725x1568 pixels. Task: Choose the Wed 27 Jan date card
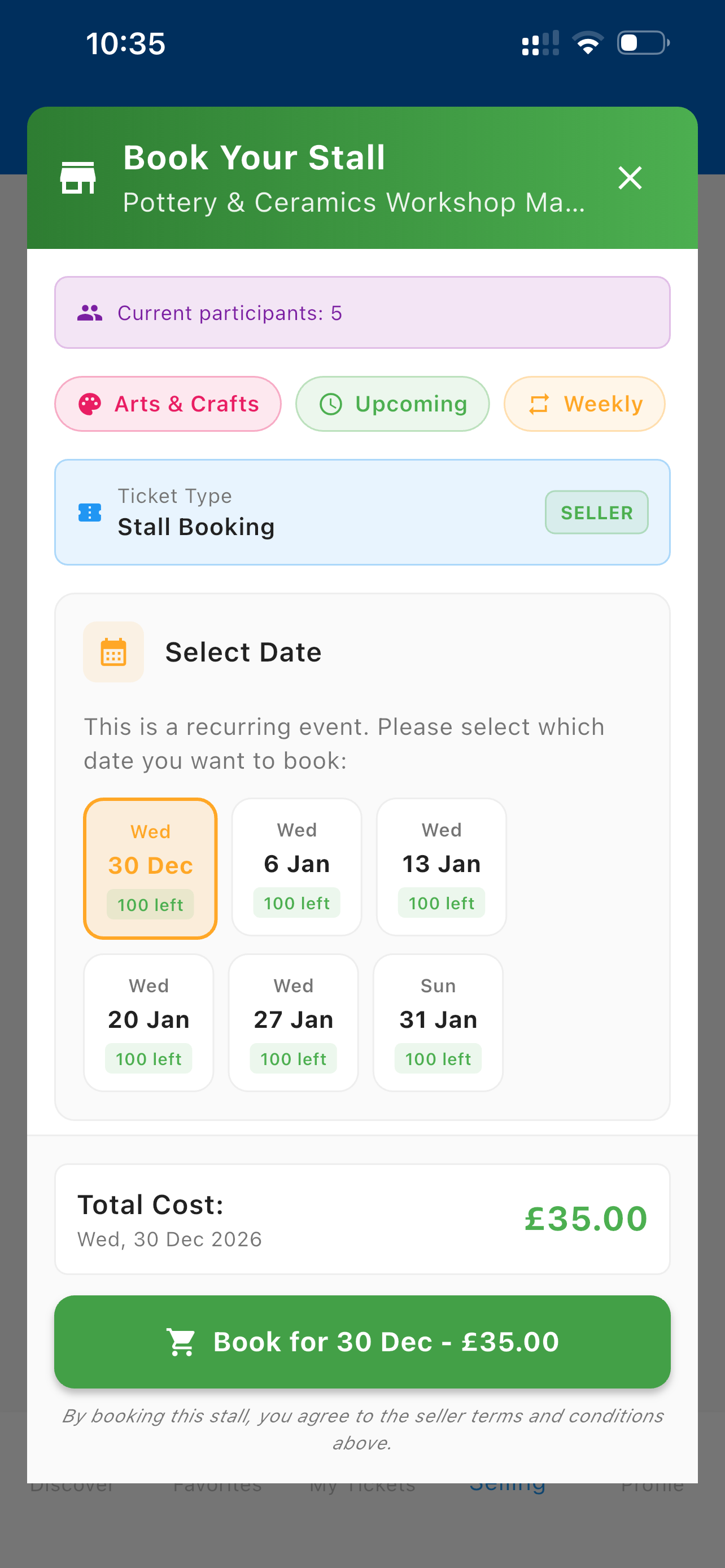pyautogui.click(x=294, y=1023)
